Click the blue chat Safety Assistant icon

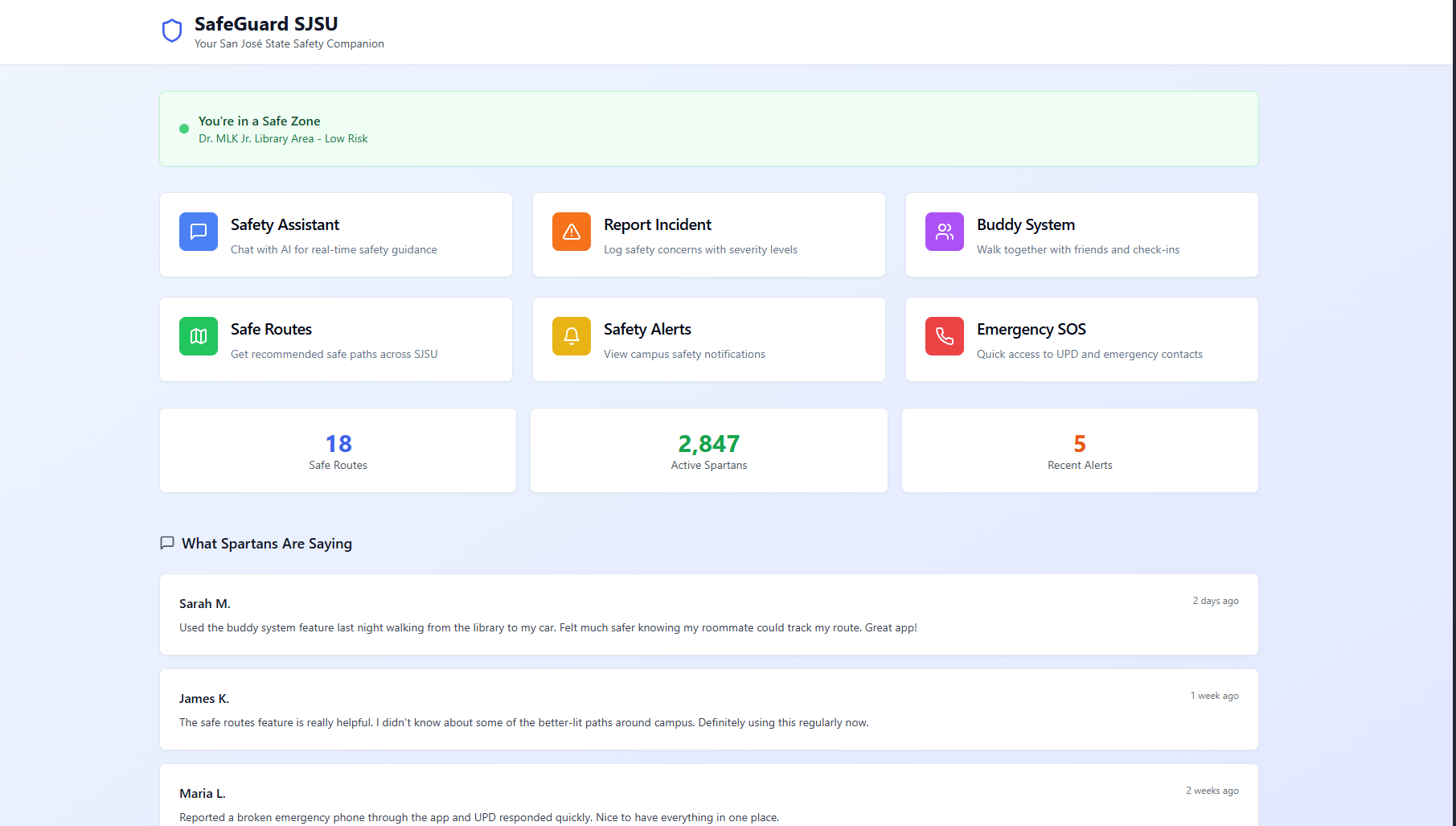click(199, 232)
